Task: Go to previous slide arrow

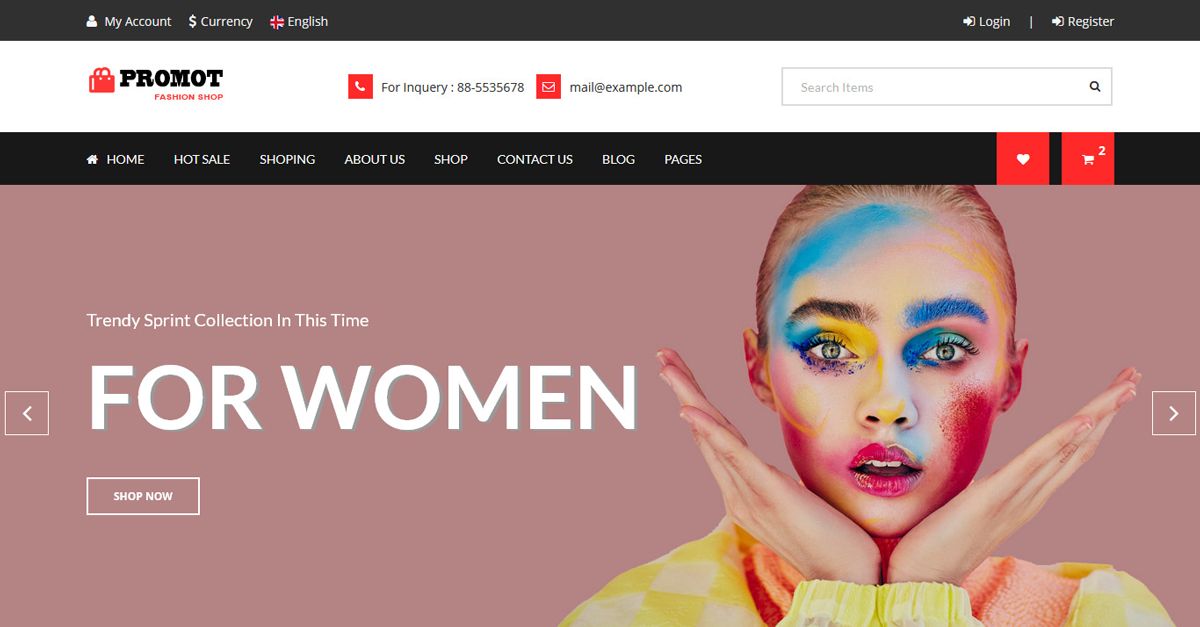Action: [x=27, y=413]
